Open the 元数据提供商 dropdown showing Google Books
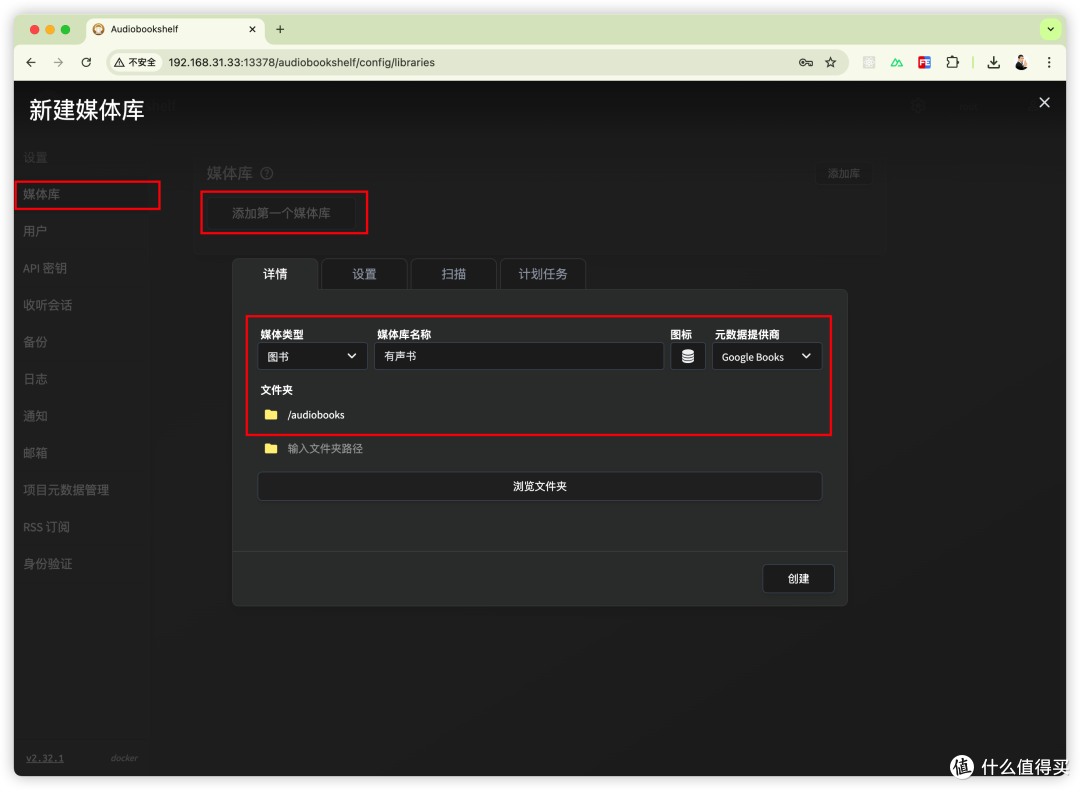The height and width of the screenshot is (790, 1080). [767, 356]
